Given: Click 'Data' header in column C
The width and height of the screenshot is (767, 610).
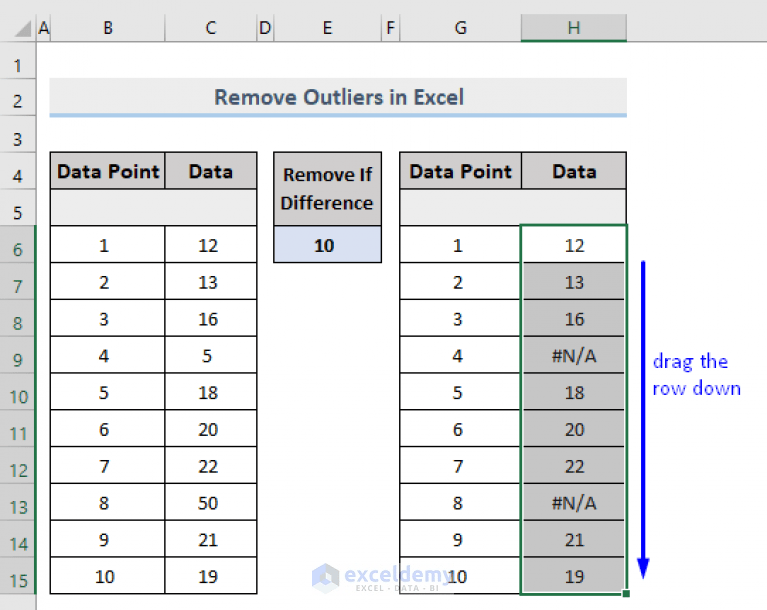Looking at the screenshot, I should 211,171.
